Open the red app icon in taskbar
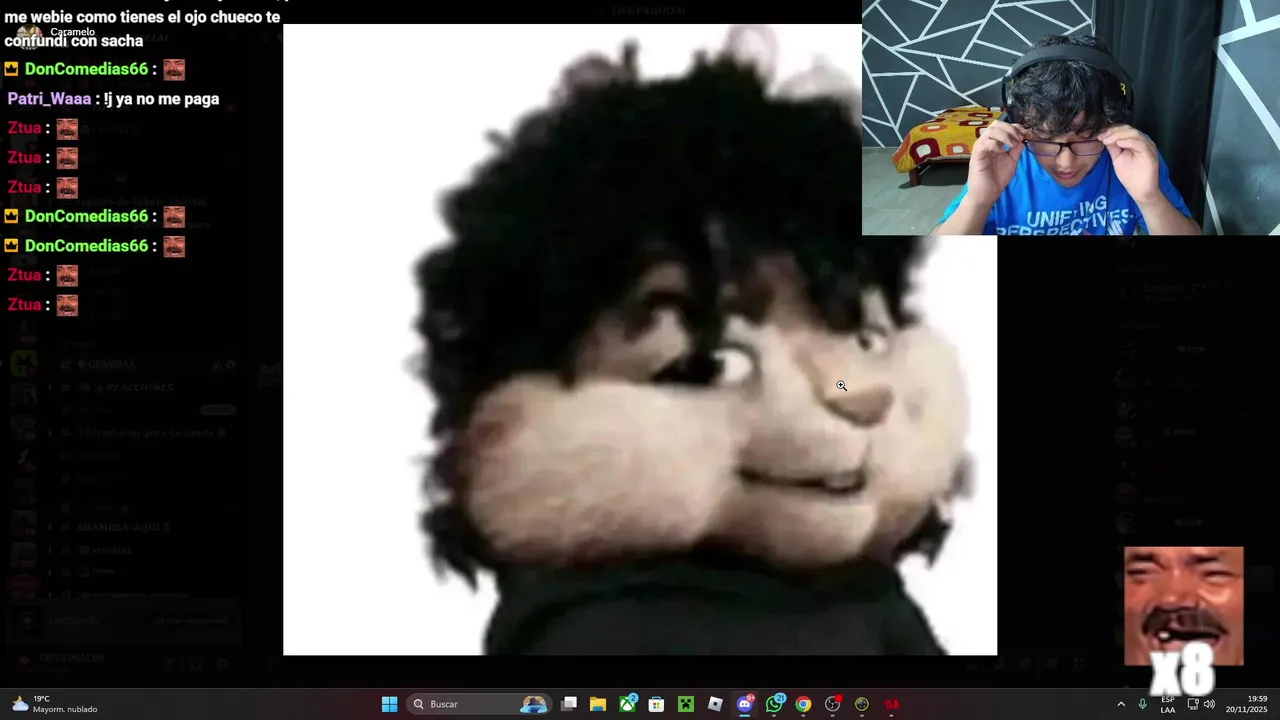Image resolution: width=1280 pixels, height=720 pixels. click(891, 704)
